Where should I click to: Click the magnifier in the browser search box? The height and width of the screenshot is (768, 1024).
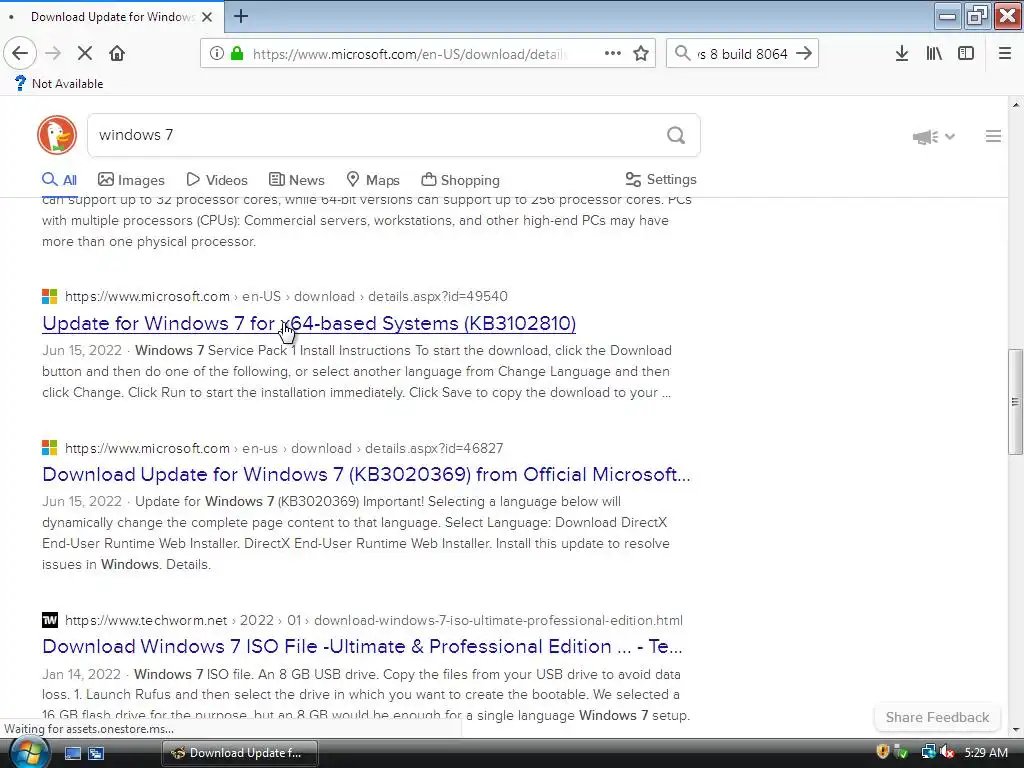[682, 54]
